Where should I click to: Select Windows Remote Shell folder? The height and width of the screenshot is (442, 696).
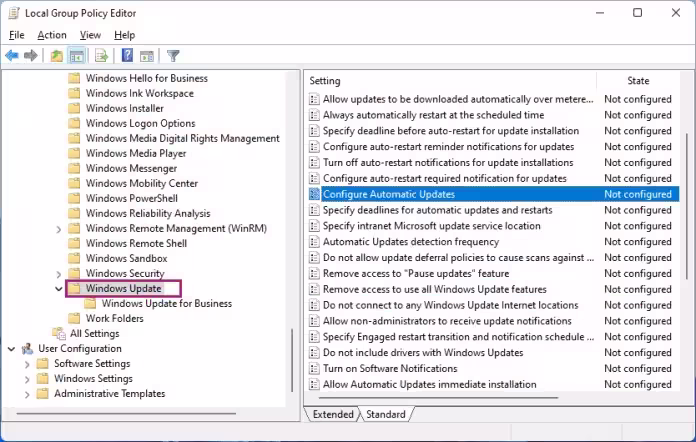(136, 243)
